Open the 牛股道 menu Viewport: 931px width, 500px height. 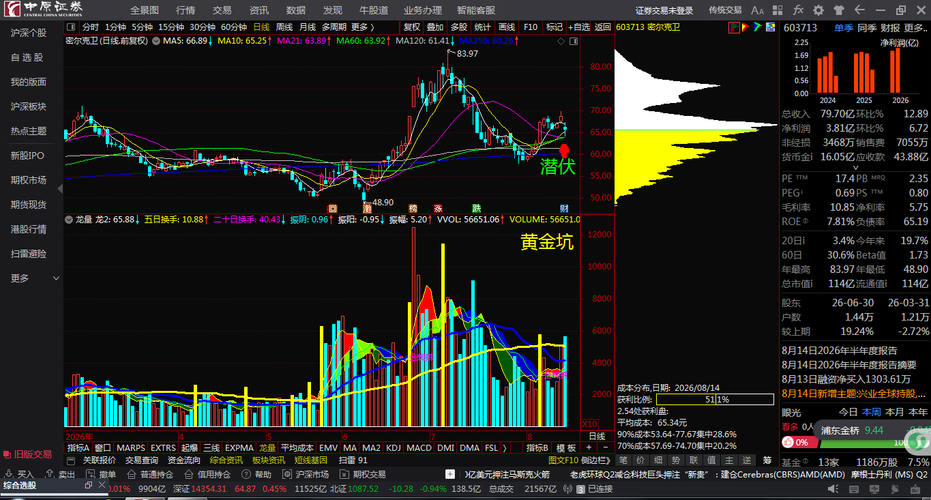(x=373, y=10)
